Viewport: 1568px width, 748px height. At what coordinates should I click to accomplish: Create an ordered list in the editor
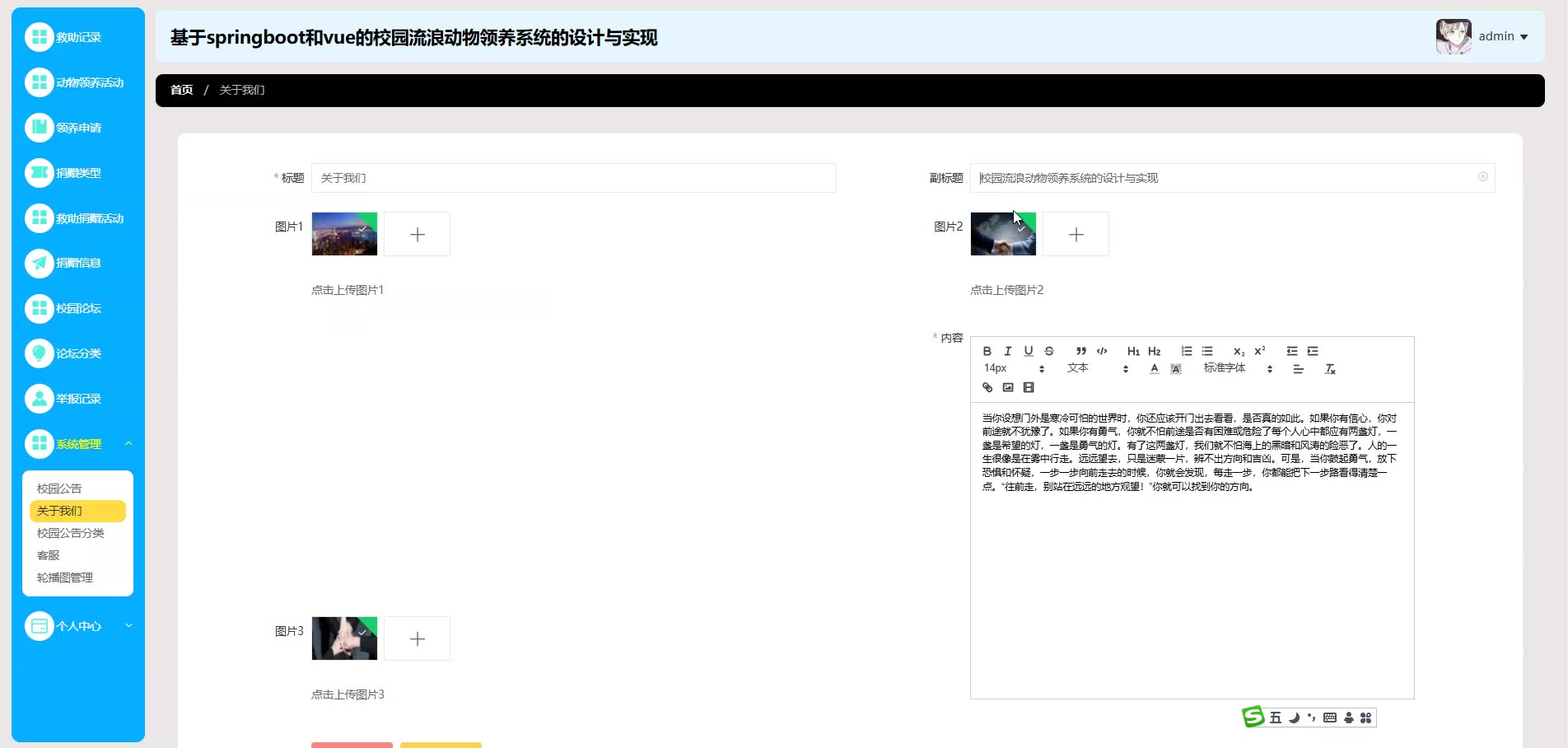(1187, 351)
